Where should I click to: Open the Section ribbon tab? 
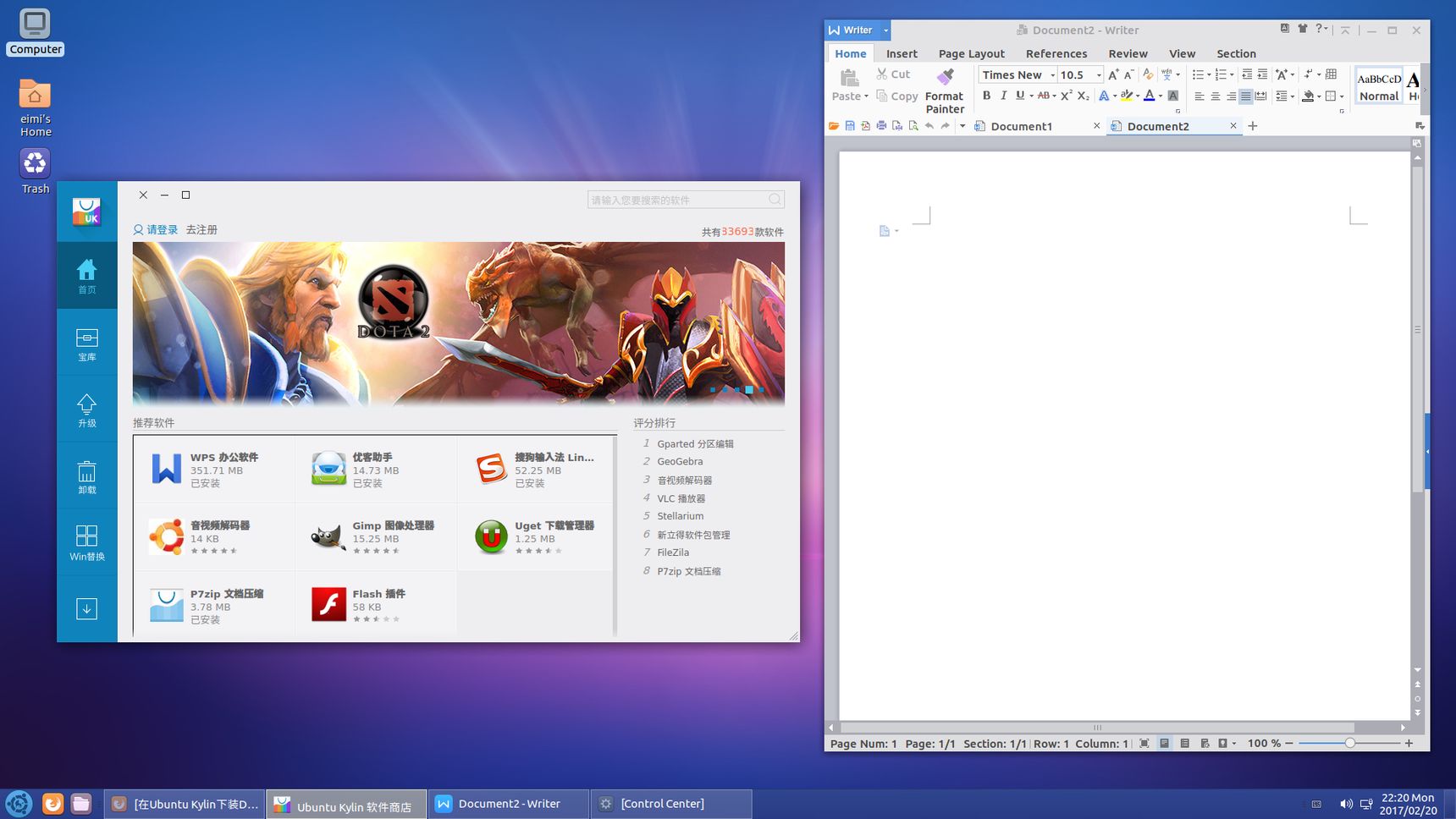point(1236,53)
